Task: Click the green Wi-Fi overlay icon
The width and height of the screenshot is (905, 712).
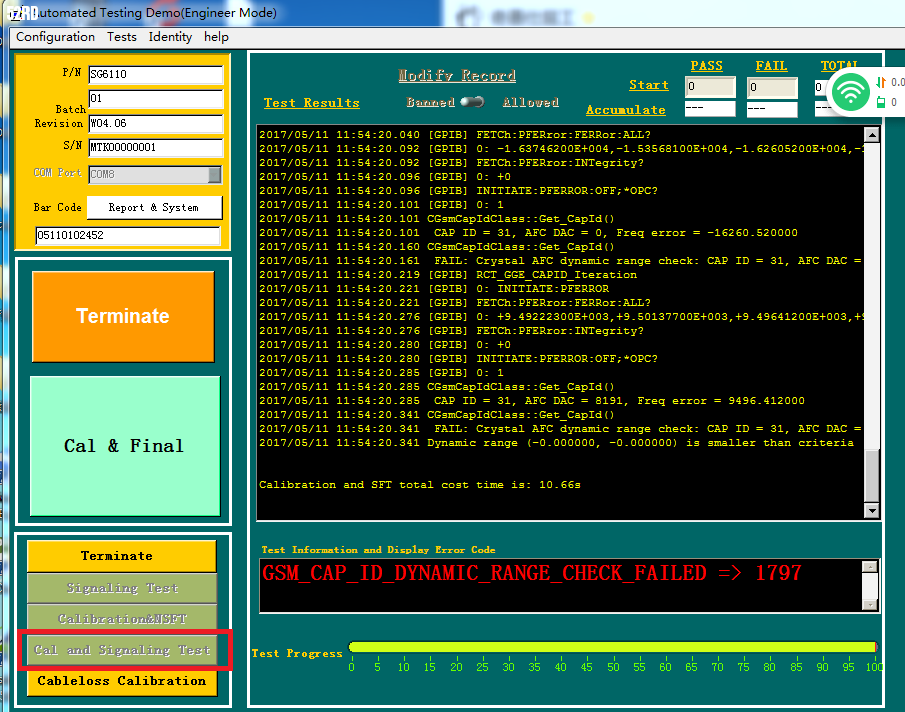Action: (850, 92)
